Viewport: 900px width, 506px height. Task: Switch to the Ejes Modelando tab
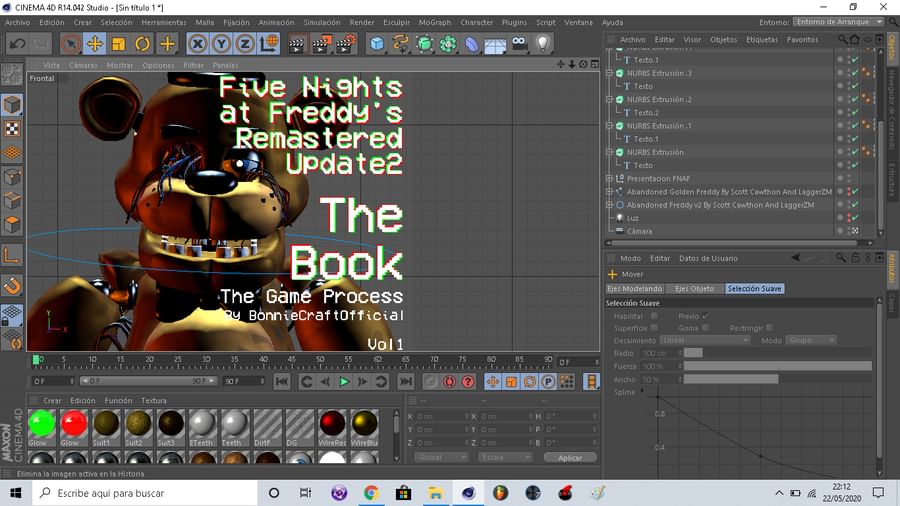click(634, 289)
